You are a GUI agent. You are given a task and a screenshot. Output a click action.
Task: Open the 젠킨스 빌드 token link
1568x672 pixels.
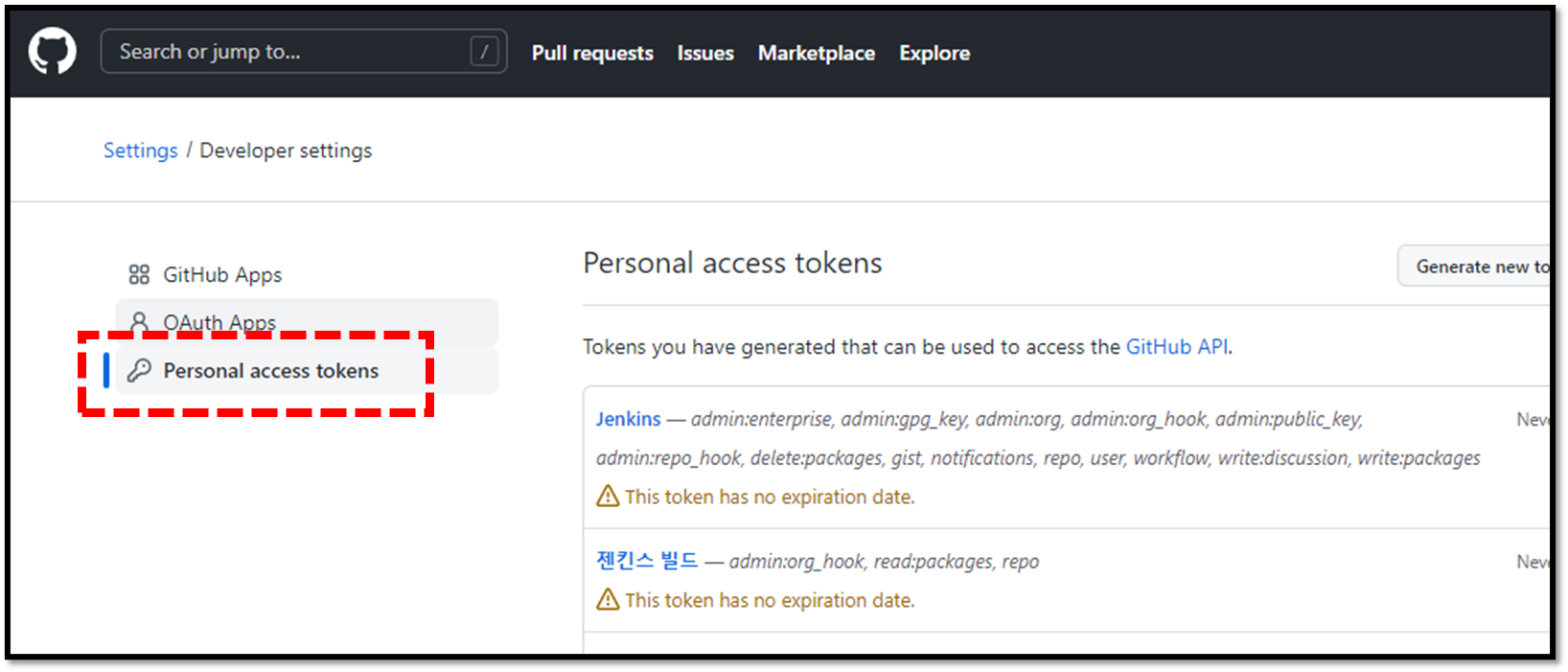(x=647, y=561)
